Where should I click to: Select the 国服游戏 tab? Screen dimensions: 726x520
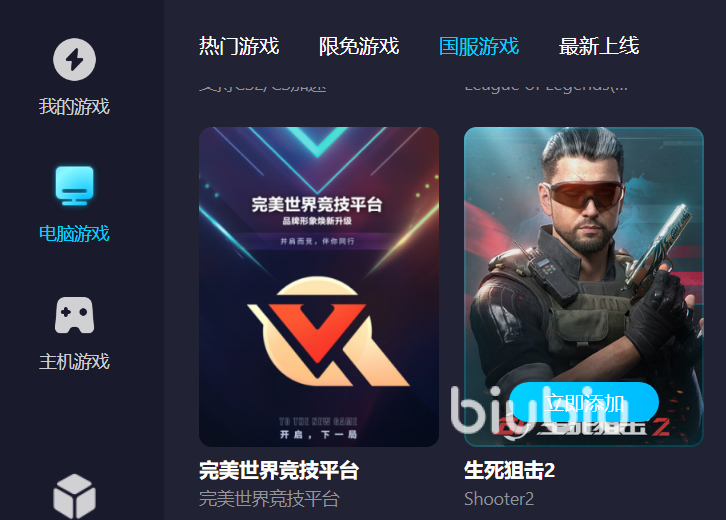[x=479, y=46]
